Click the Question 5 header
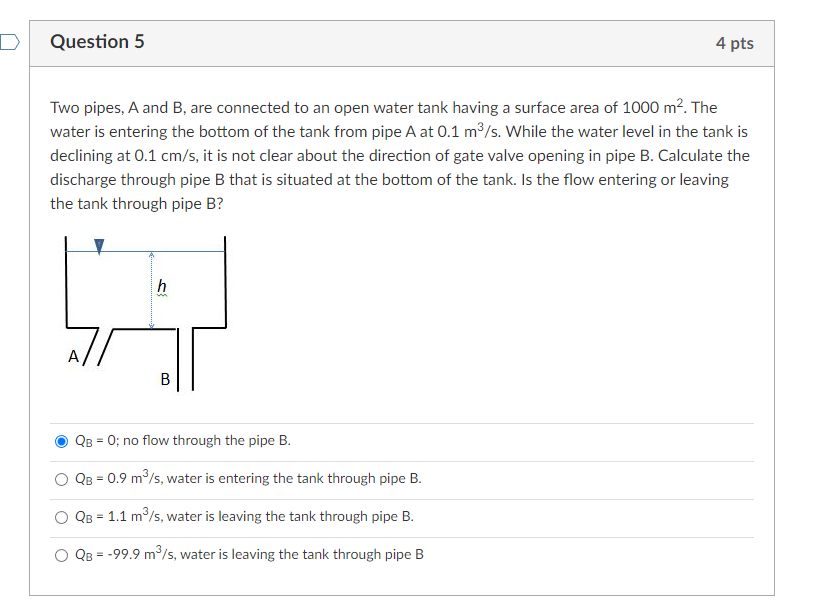The image size is (814, 612). [97, 42]
